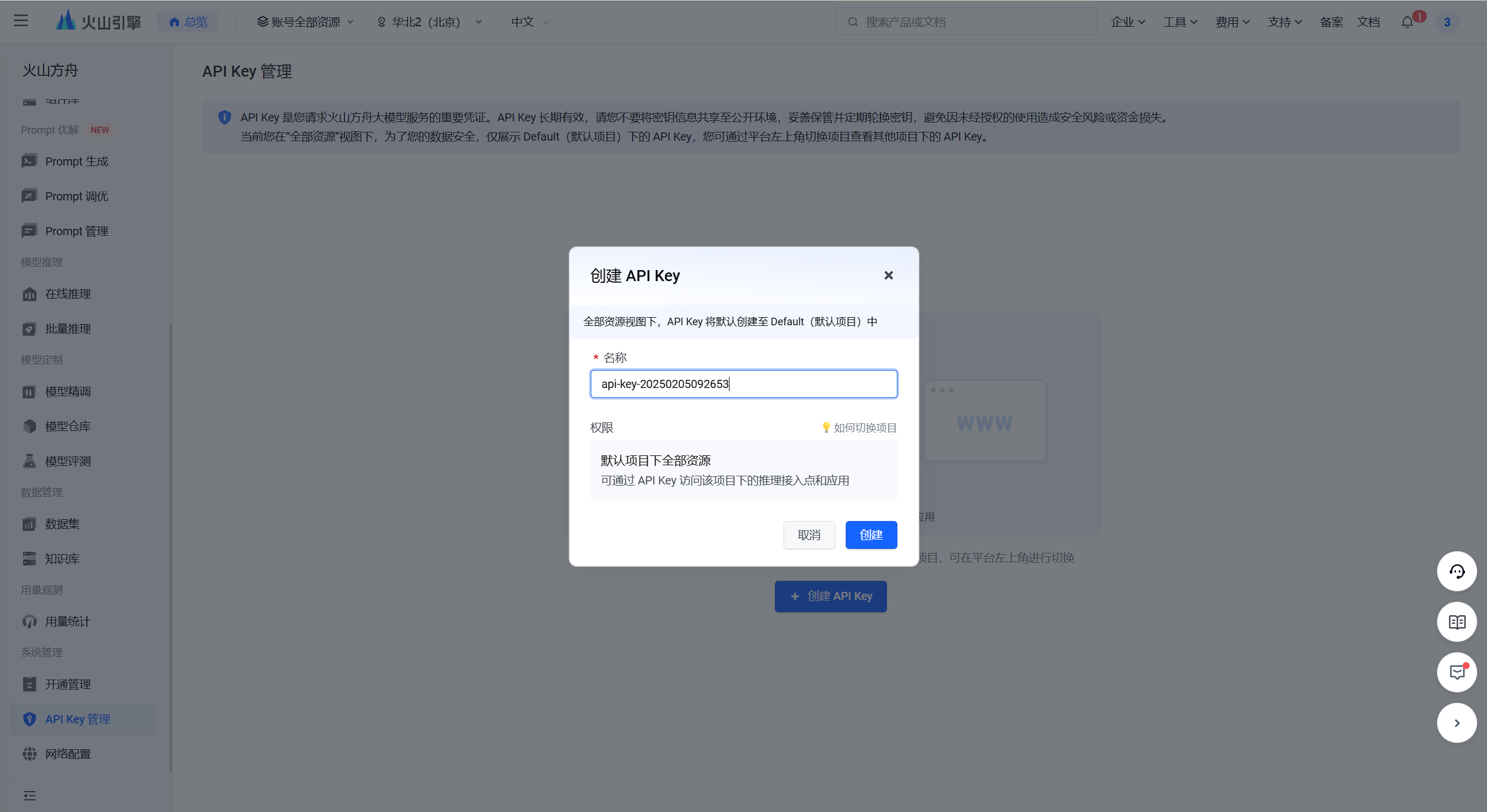Select the 默认项目下全部资源 permission box

743,470
